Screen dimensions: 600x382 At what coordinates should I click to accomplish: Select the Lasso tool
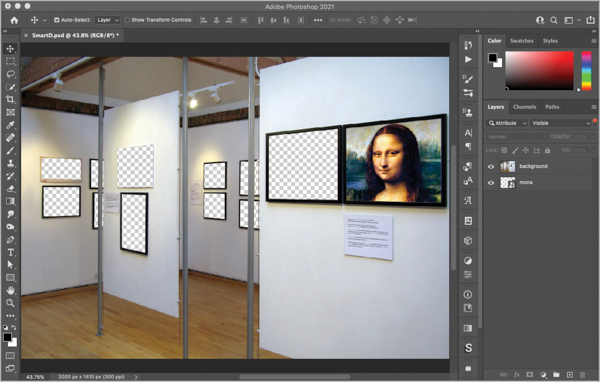(10, 74)
